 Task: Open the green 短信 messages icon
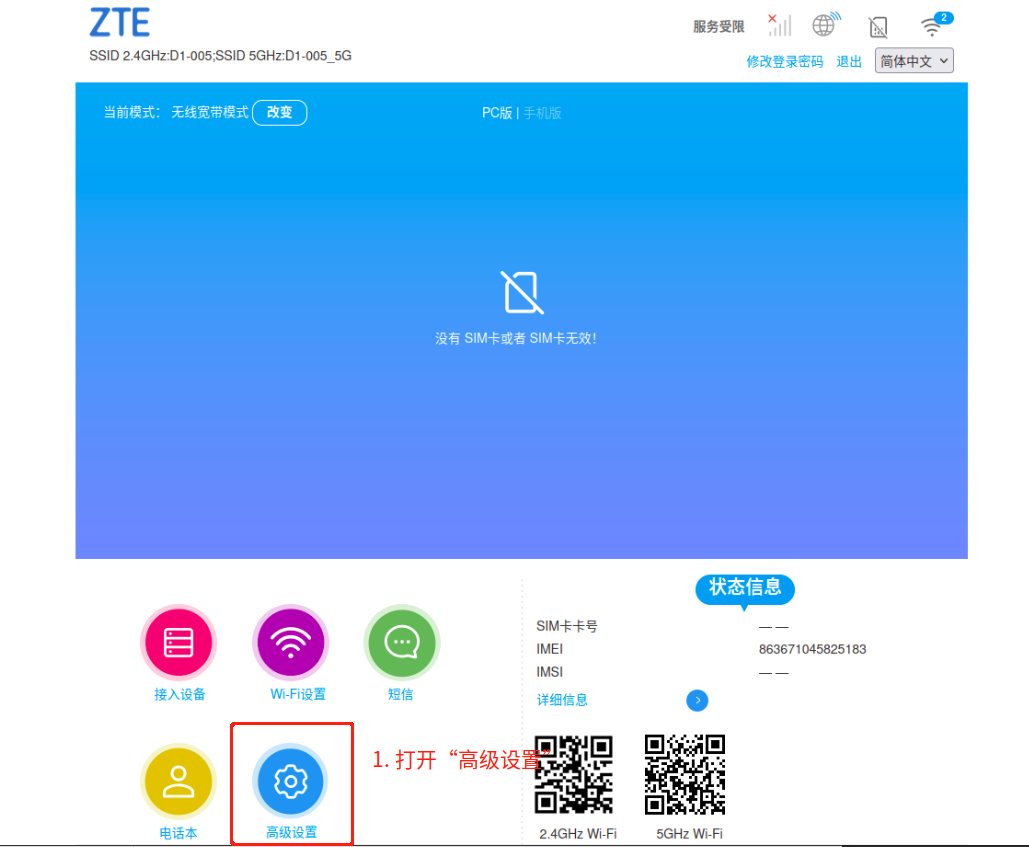[402, 642]
